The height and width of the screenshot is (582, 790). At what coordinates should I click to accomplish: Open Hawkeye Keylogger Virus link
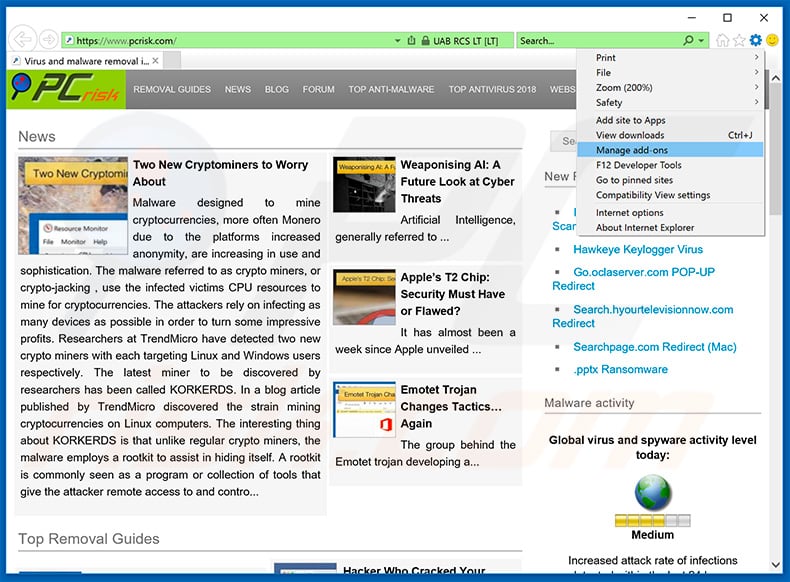[638, 249]
